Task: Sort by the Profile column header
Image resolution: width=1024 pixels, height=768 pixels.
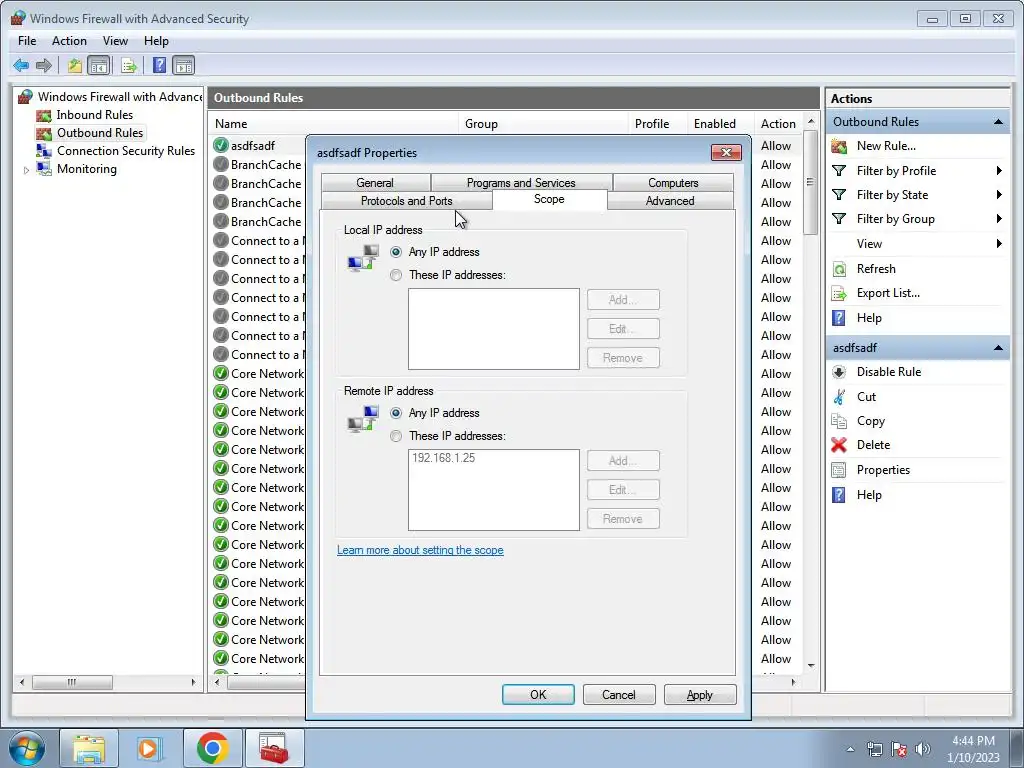Action: point(657,123)
